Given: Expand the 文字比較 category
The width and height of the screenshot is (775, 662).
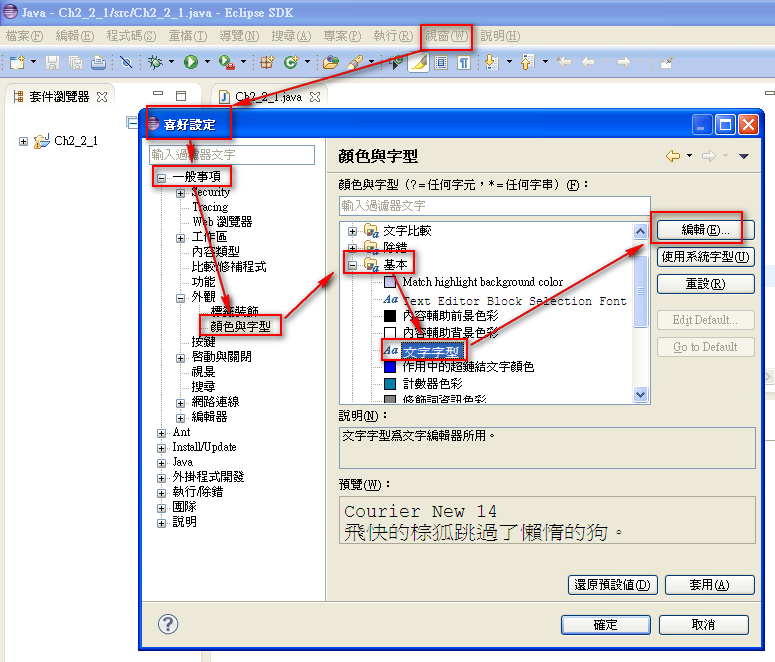Looking at the screenshot, I should [352, 231].
